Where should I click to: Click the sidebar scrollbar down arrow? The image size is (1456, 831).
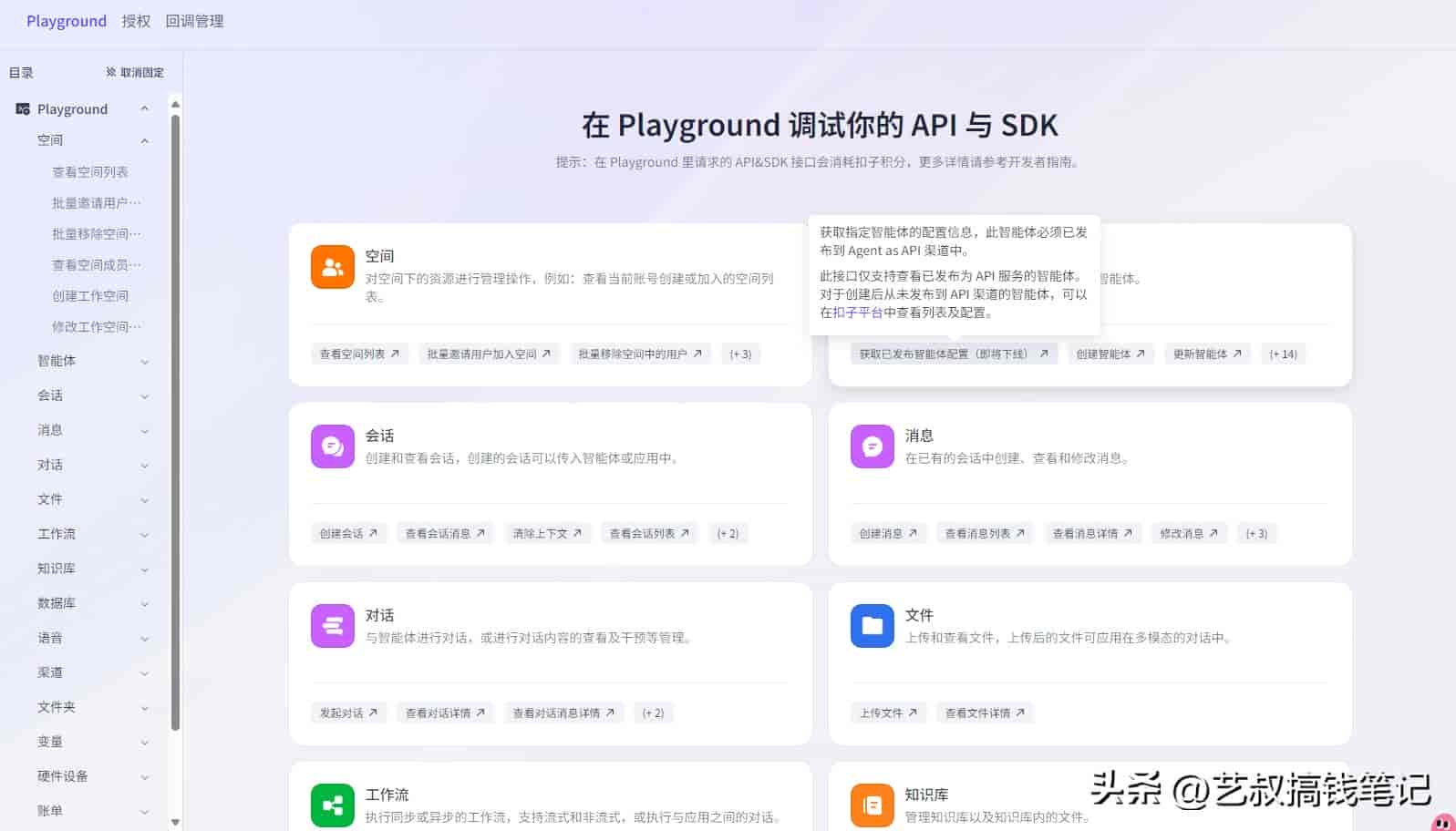click(x=175, y=822)
